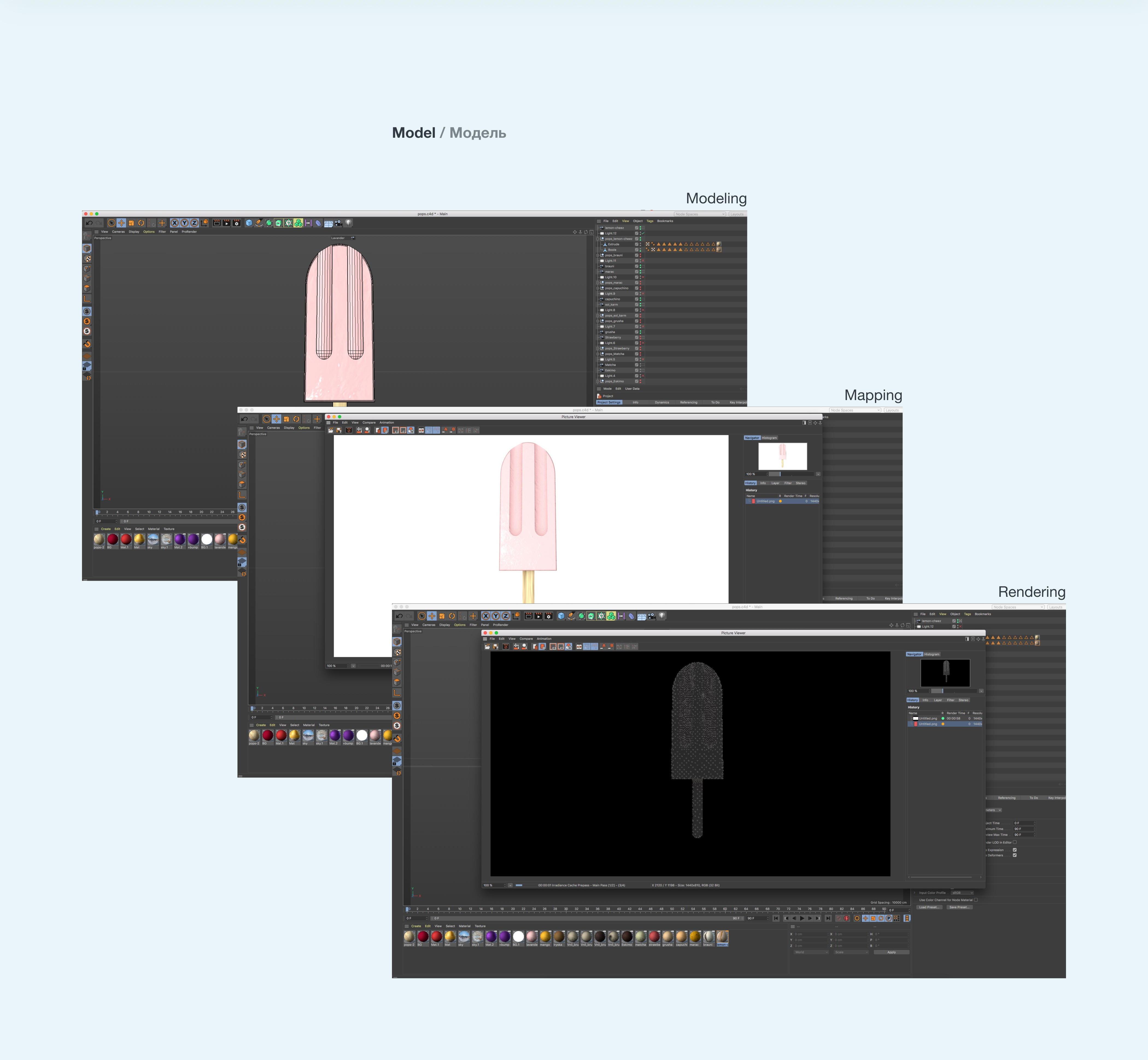
Task: Enable Render LOD in Editor checkbox
Action: [1014, 842]
